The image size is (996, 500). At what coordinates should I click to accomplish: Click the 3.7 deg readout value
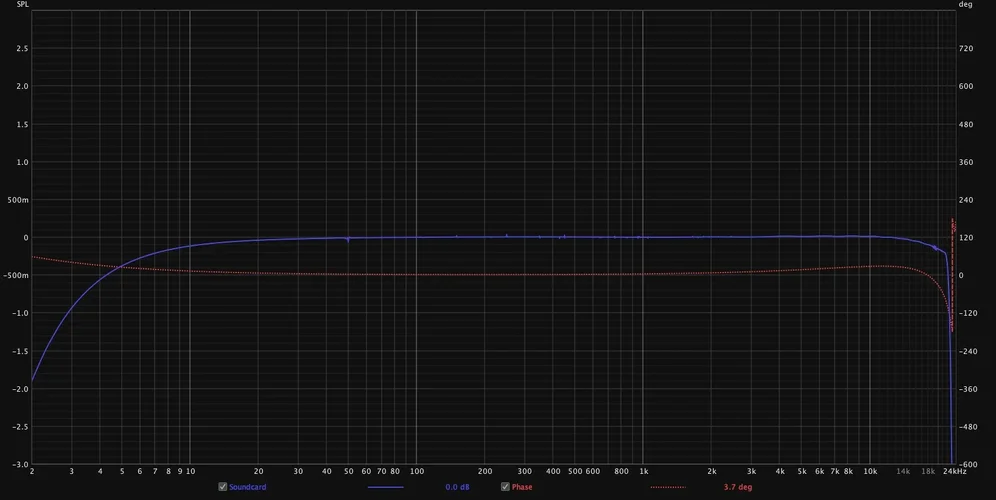pyautogui.click(x=738, y=487)
